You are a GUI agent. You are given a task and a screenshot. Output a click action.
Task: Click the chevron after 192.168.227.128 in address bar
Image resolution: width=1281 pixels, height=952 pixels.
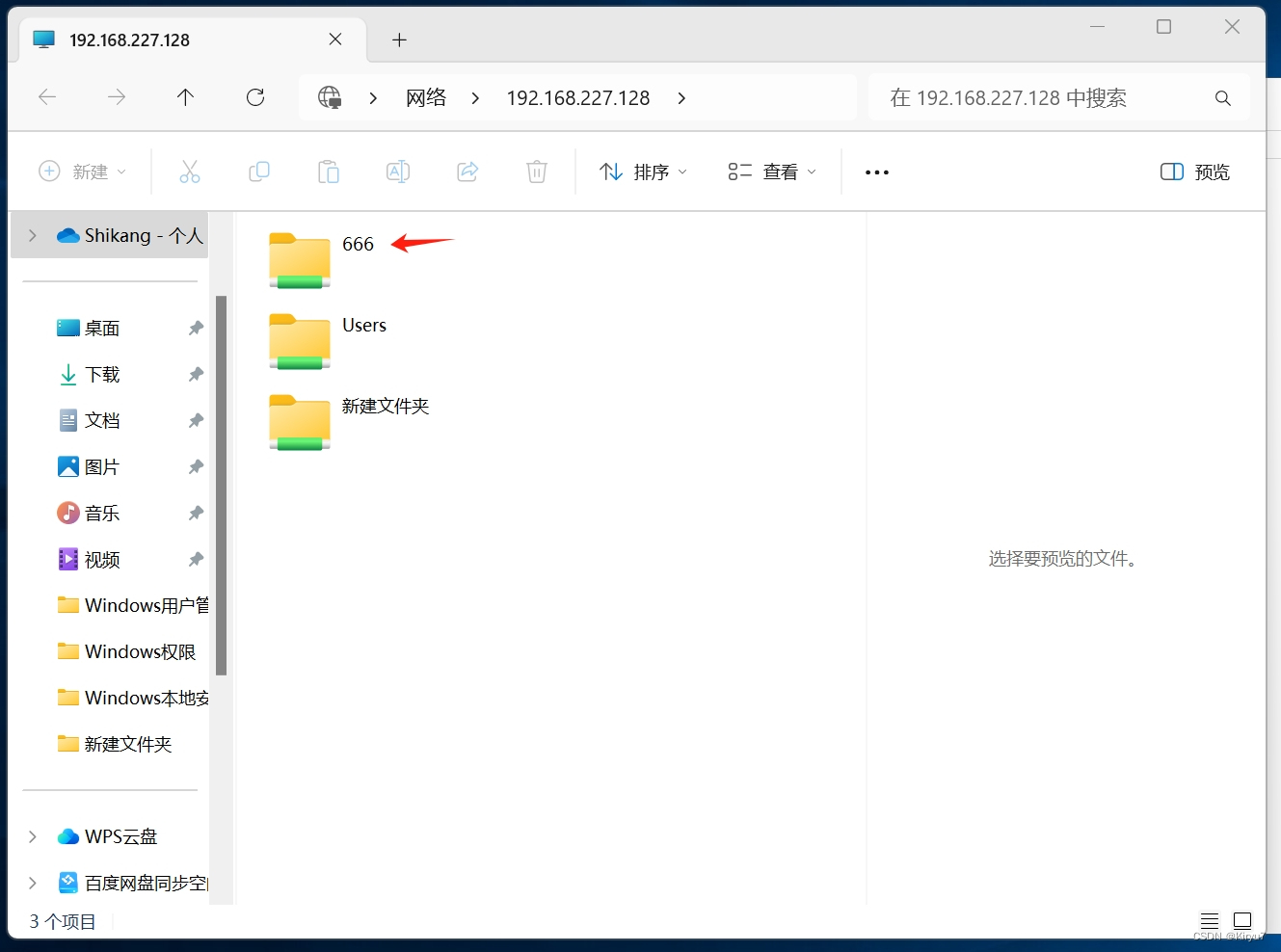point(681,98)
